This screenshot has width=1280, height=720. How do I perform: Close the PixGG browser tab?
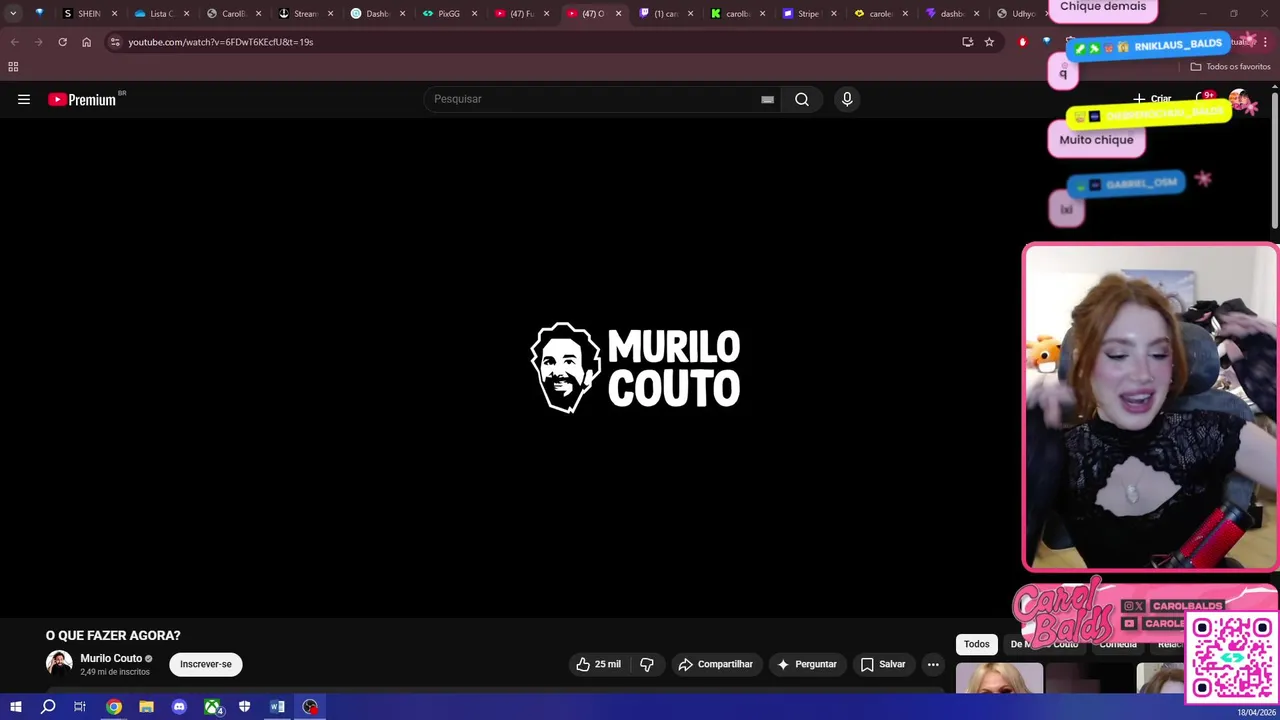coord(474,13)
